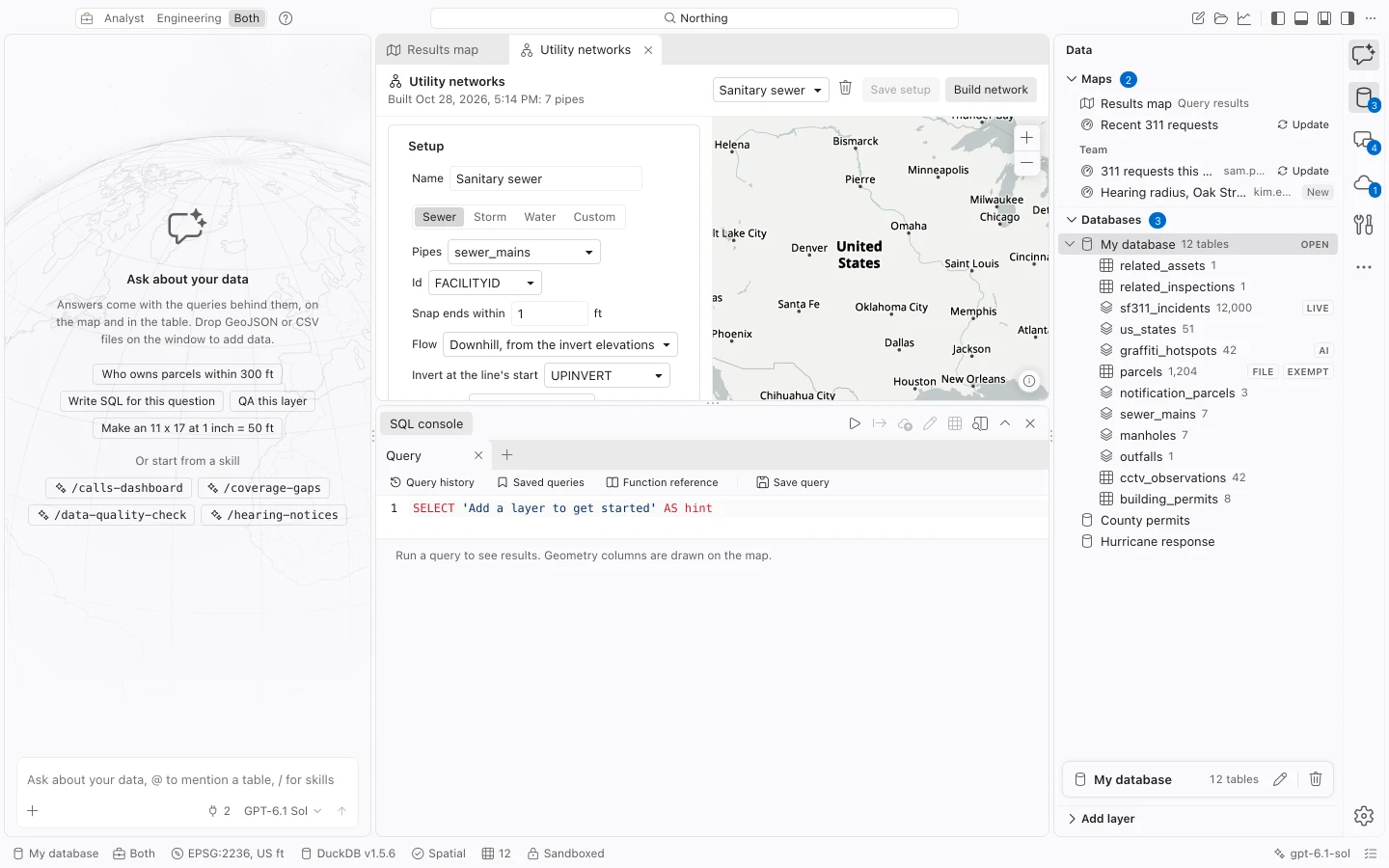Open the AI chat sidebar panel icon
The height and width of the screenshot is (868, 1389).
(1363, 55)
